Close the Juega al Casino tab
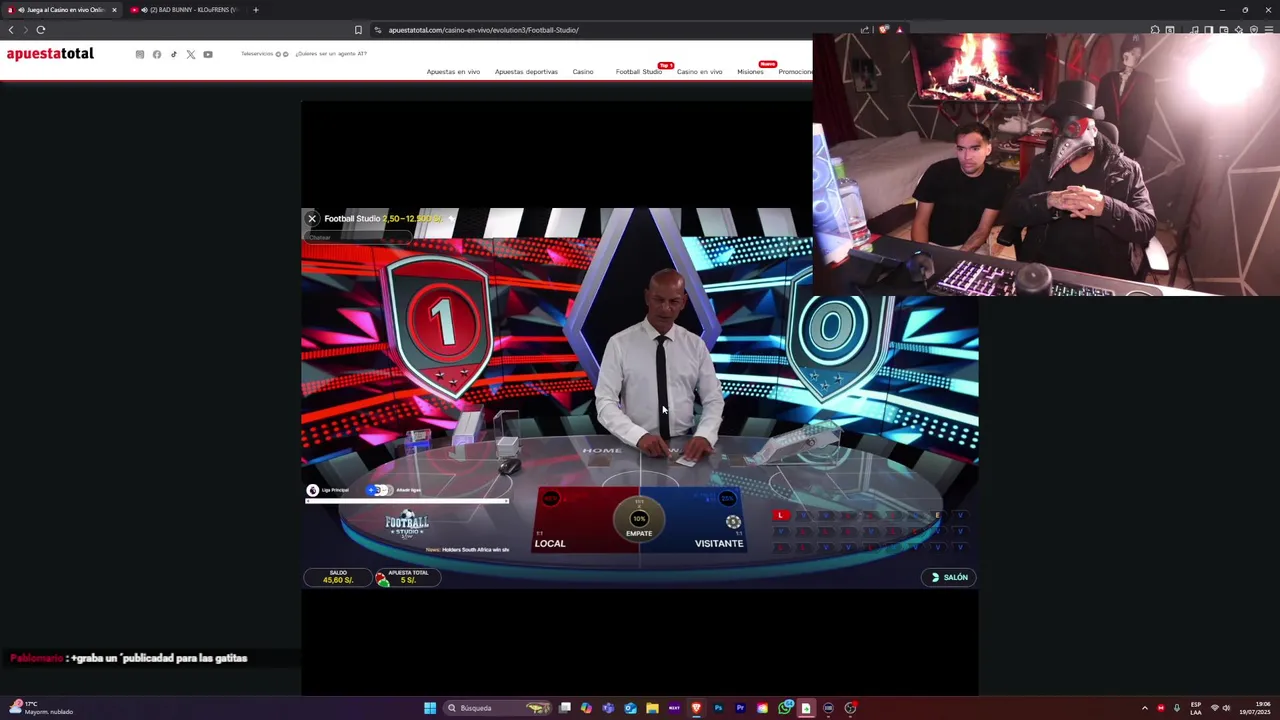 [114, 10]
